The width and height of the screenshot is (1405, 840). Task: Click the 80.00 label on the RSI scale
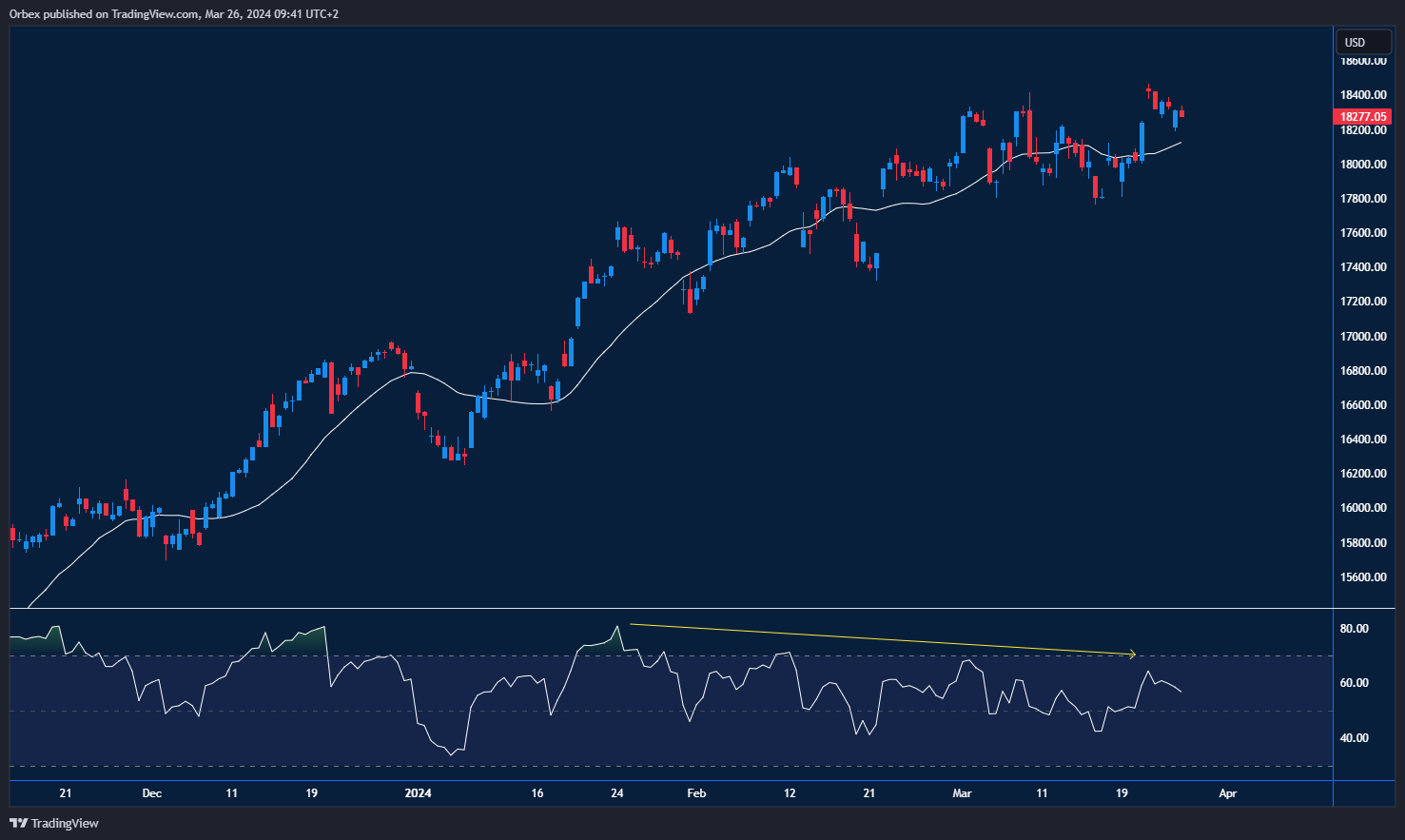coord(1354,629)
